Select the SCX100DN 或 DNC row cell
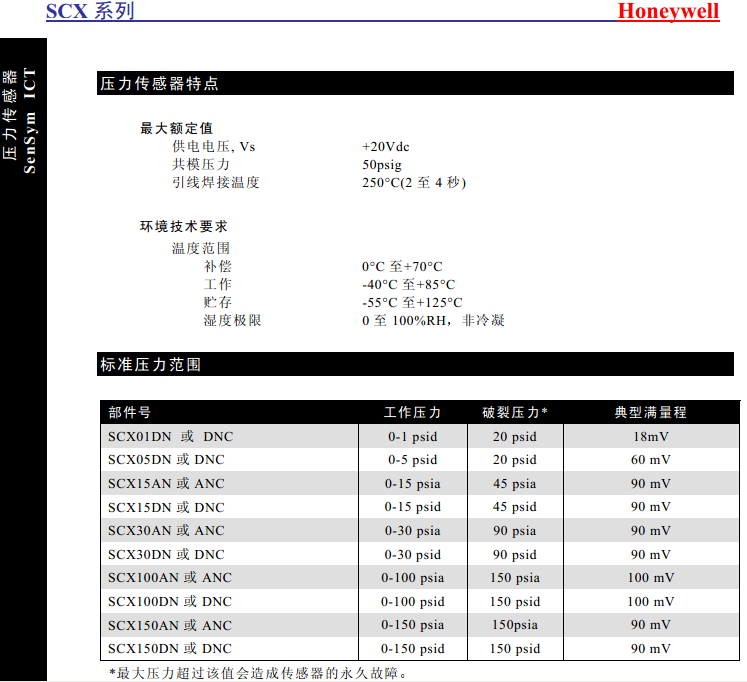Screen dimensions: 747x682 (x=230, y=602)
